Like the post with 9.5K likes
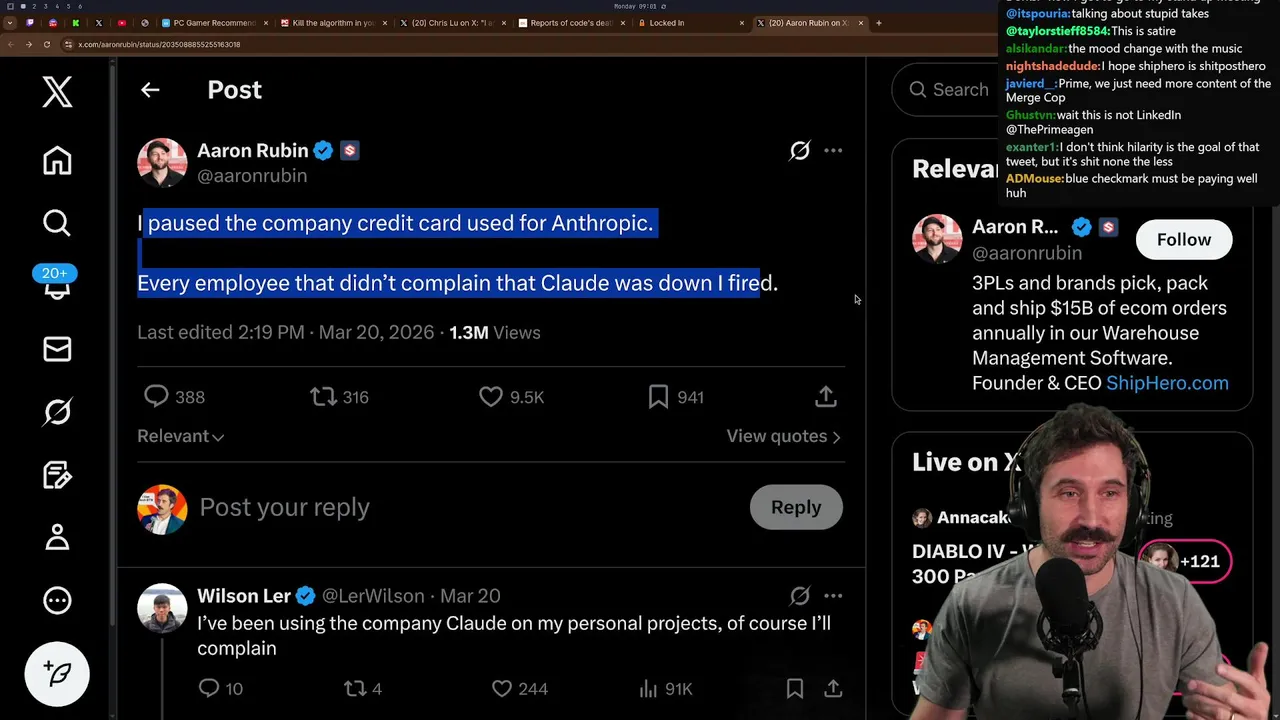 (x=491, y=397)
